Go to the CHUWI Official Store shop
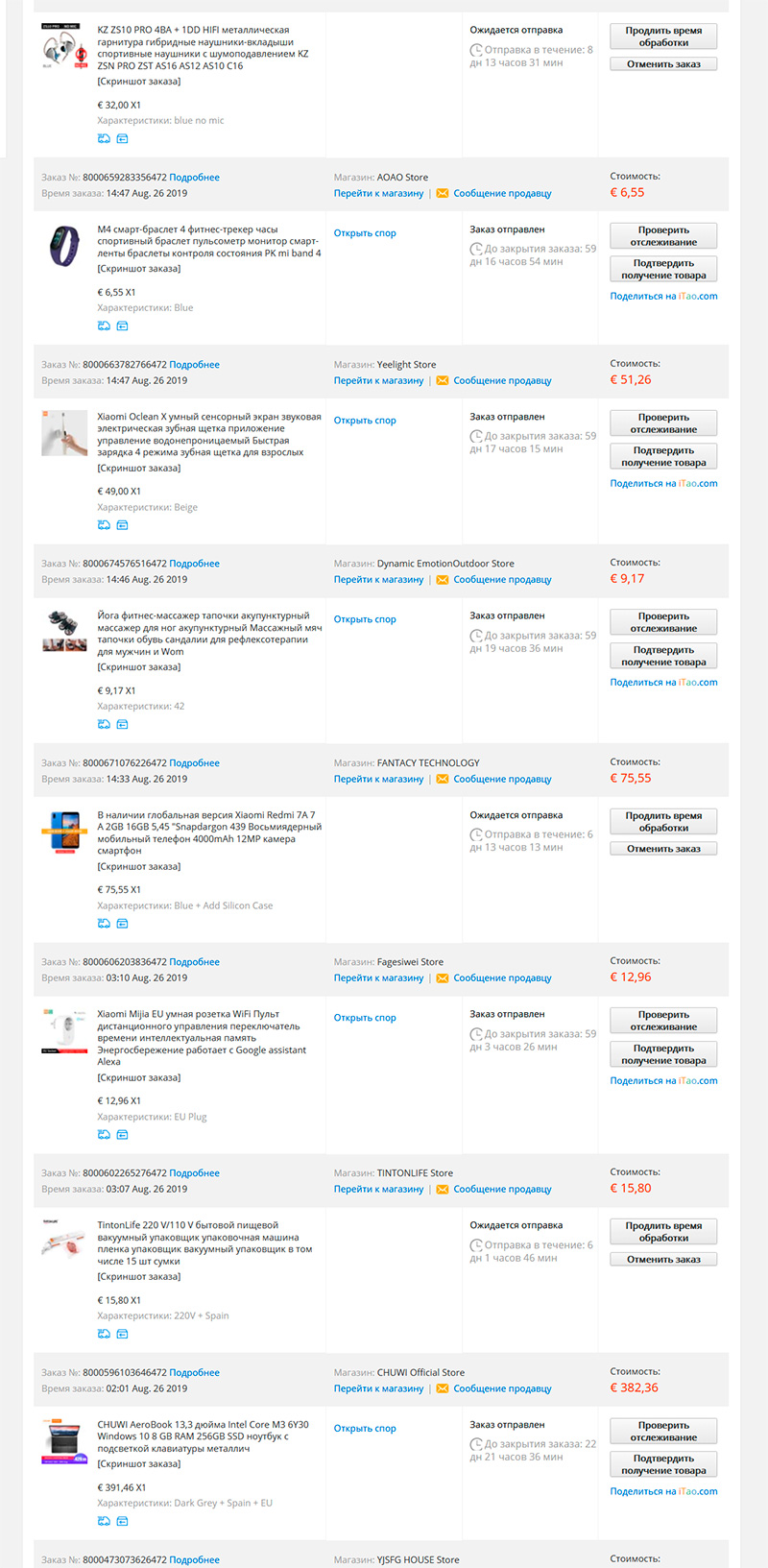Image resolution: width=768 pixels, height=1568 pixels. 378,1388
